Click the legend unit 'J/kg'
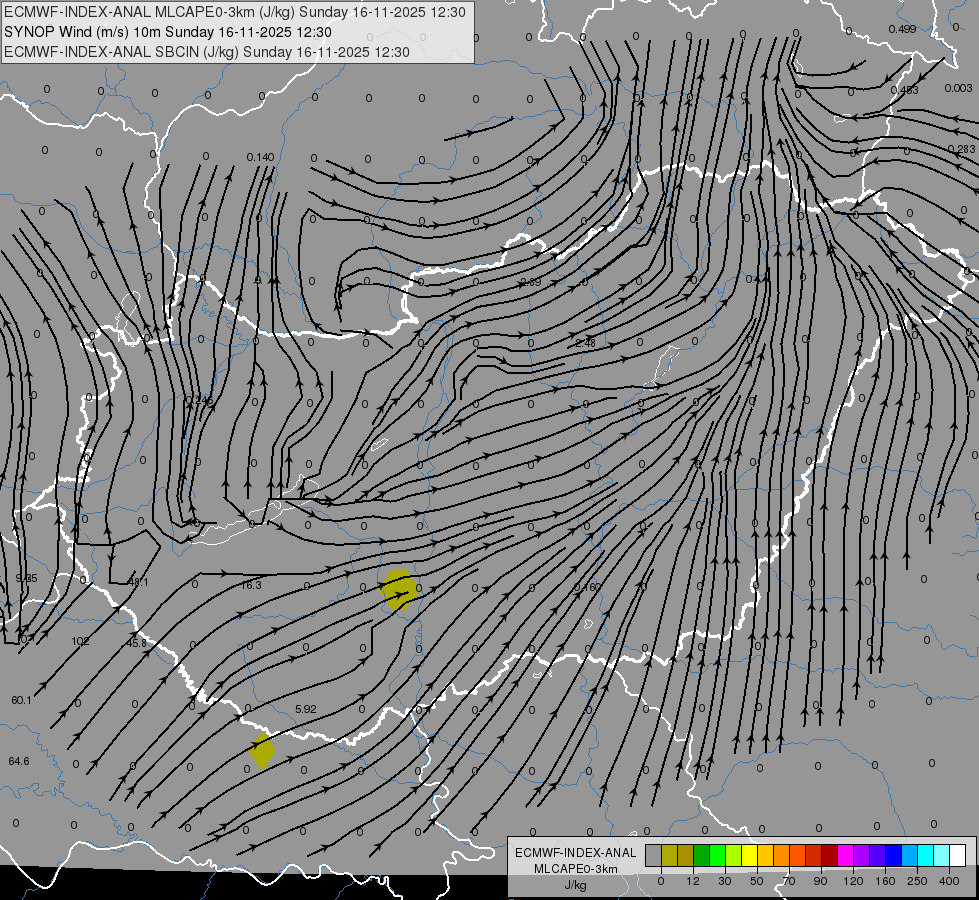 point(576,885)
